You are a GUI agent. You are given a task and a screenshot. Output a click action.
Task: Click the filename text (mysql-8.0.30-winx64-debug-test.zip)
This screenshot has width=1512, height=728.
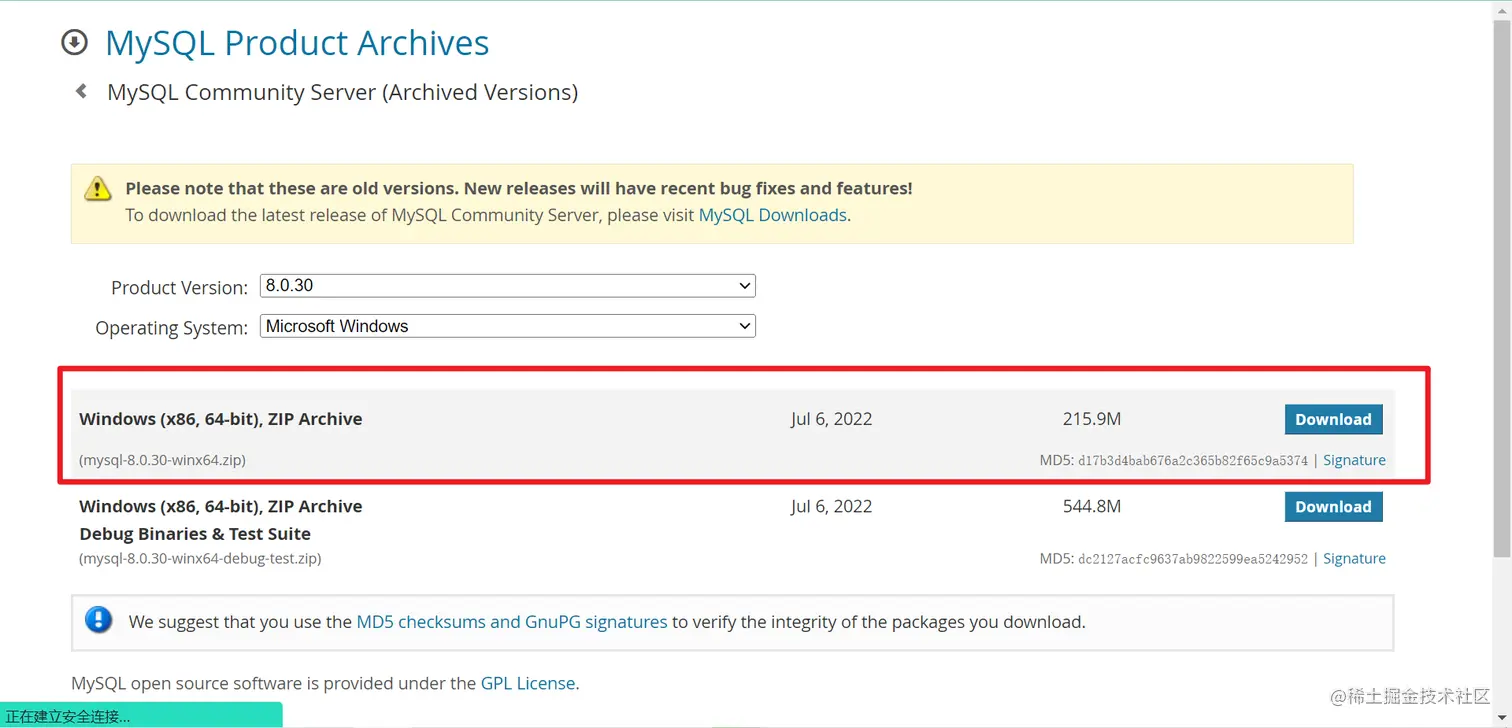pyautogui.click(x=200, y=559)
